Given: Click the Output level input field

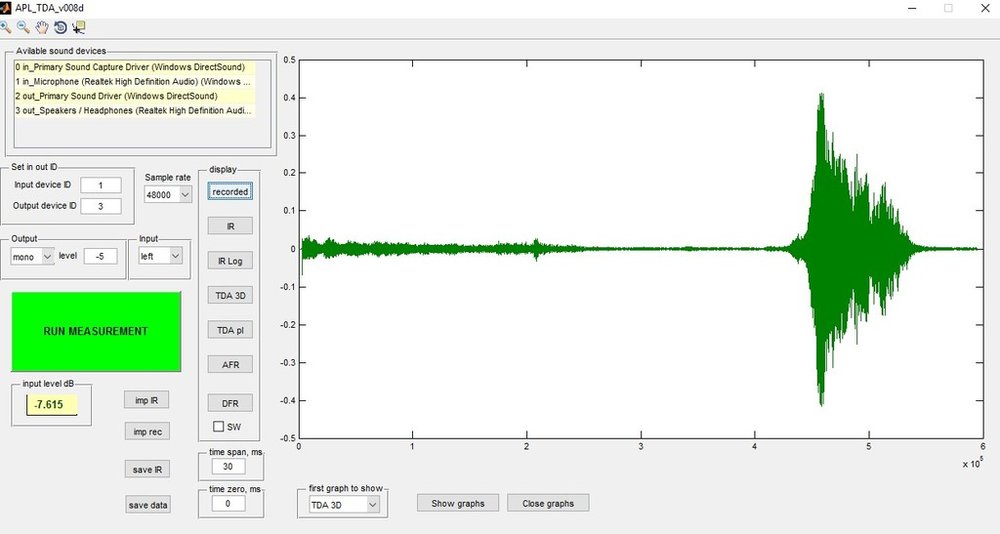Looking at the screenshot, I should pyautogui.click(x=100, y=256).
